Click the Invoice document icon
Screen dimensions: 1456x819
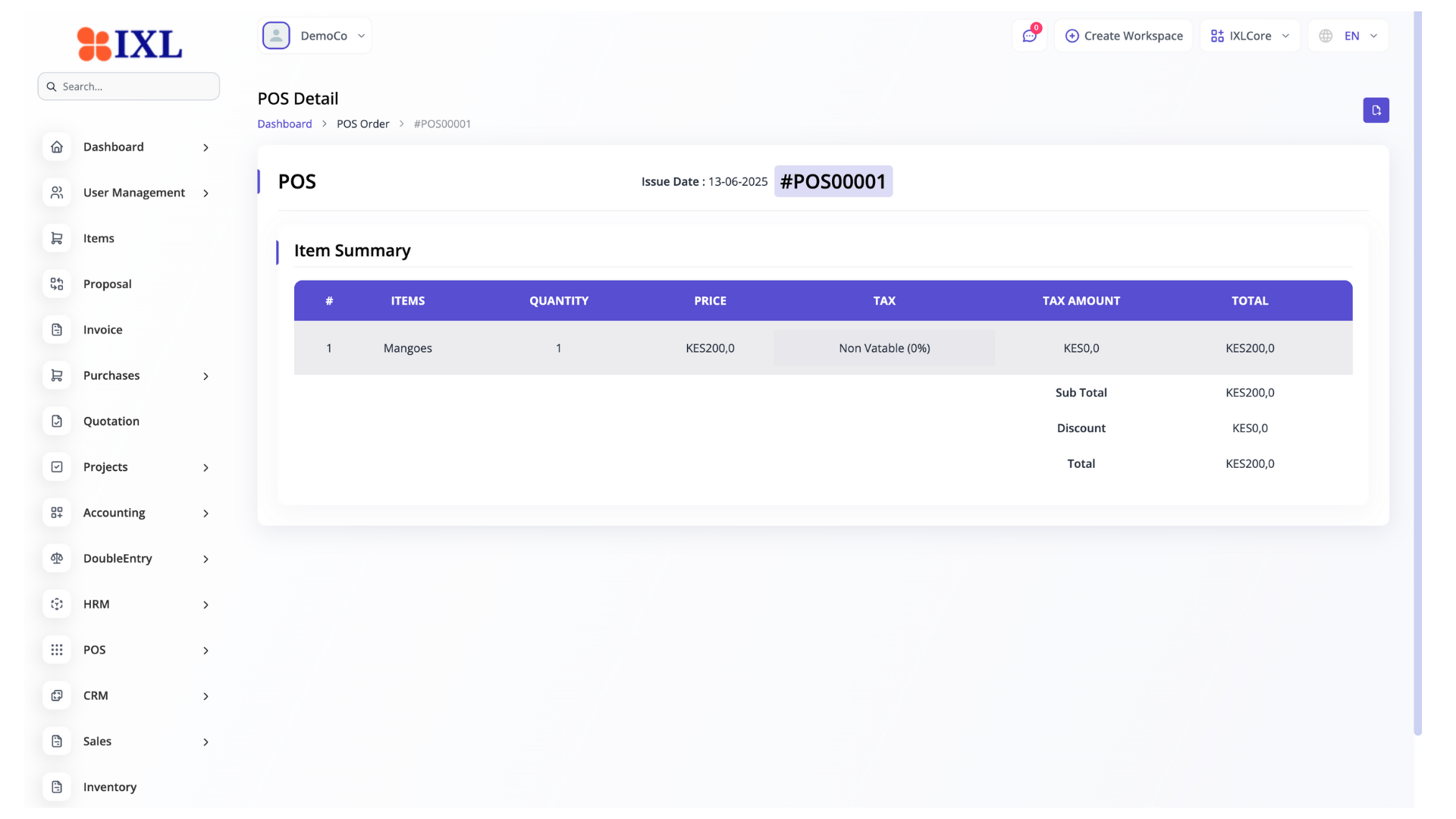57,330
